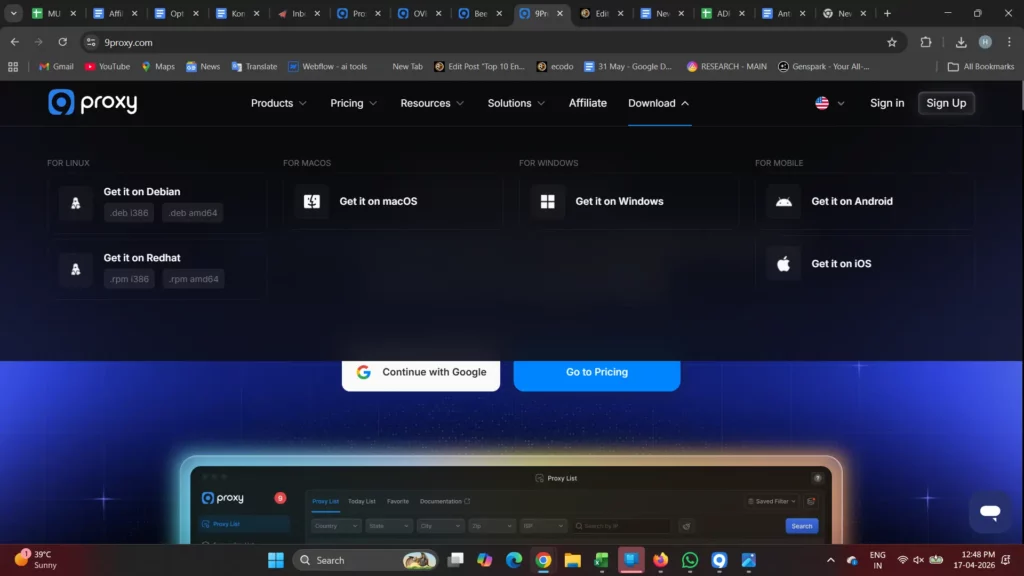The height and width of the screenshot is (576, 1024).
Task: Reload the current page
Action: [63, 42]
